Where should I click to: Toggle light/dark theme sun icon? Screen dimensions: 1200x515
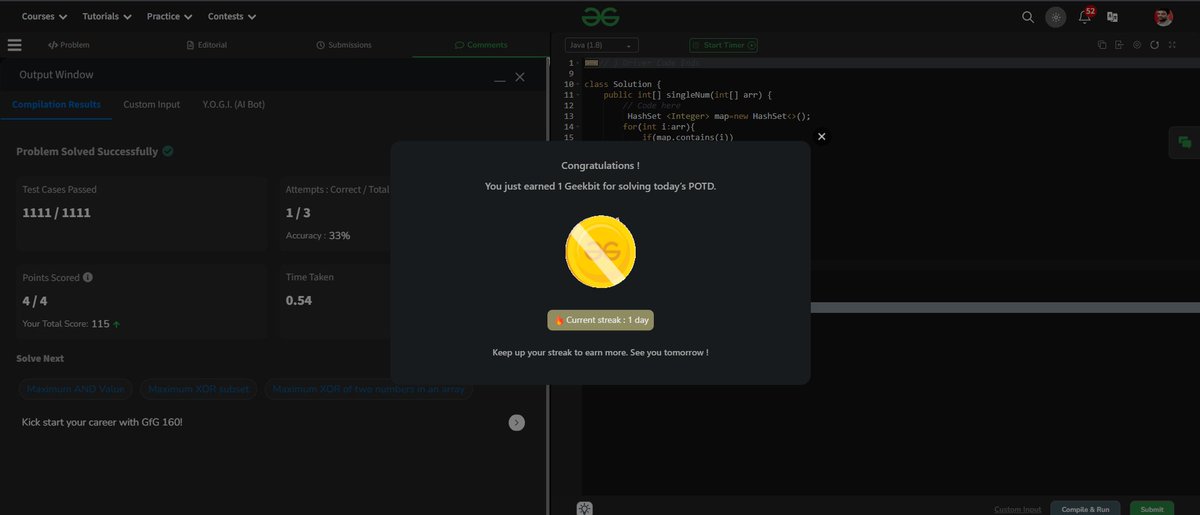pyautogui.click(x=1055, y=17)
